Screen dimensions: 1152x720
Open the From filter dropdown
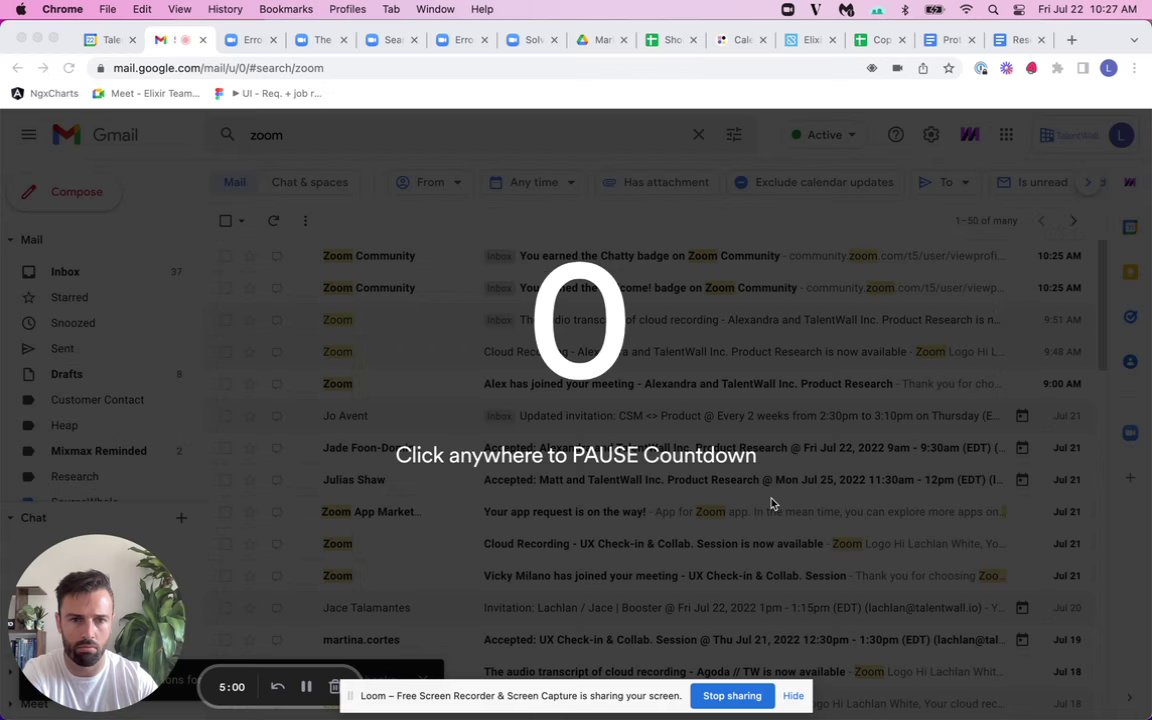(x=428, y=182)
